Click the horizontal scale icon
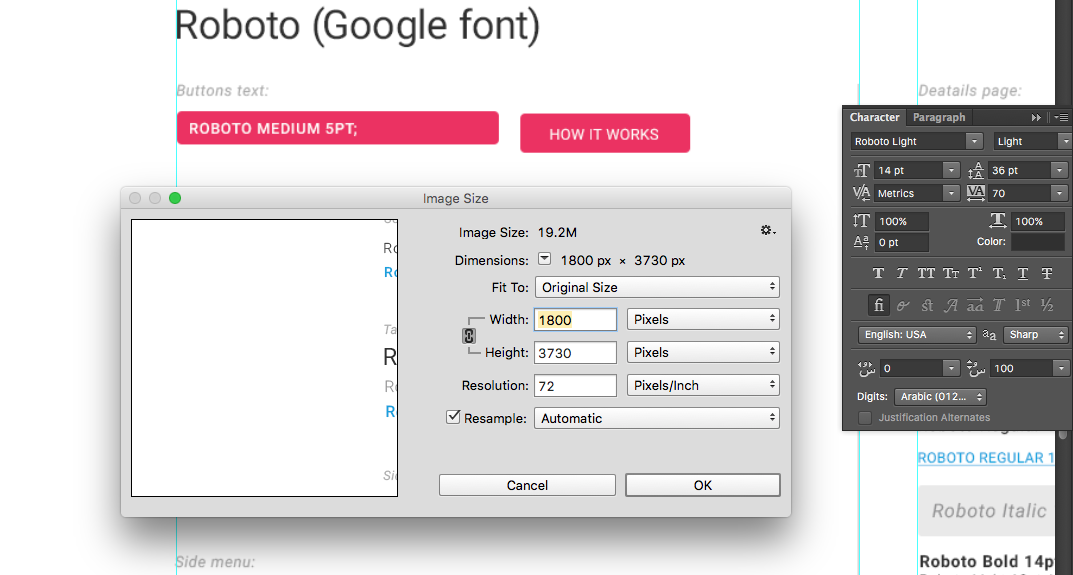The height and width of the screenshot is (575, 1073). [x=998, y=220]
